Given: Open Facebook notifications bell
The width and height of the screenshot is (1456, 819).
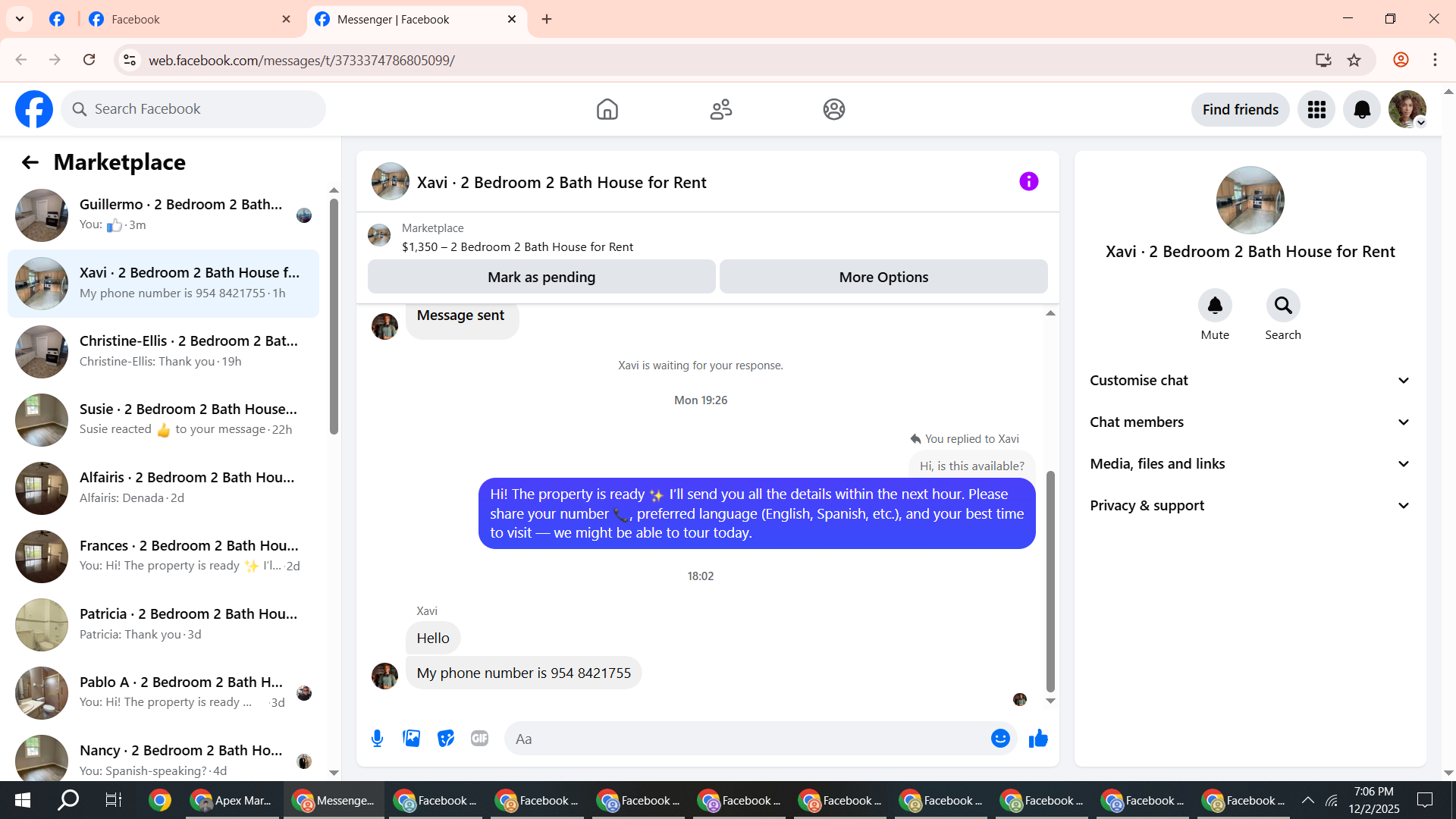Looking at the screenshot, I should point(1362,110).
